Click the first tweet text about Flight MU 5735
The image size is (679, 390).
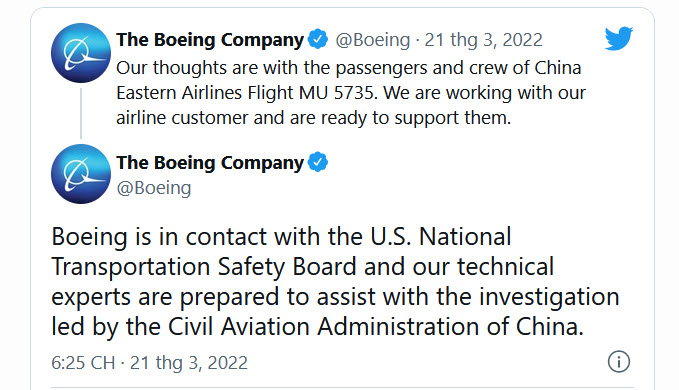pyautogui.click(x=351, y=93)
